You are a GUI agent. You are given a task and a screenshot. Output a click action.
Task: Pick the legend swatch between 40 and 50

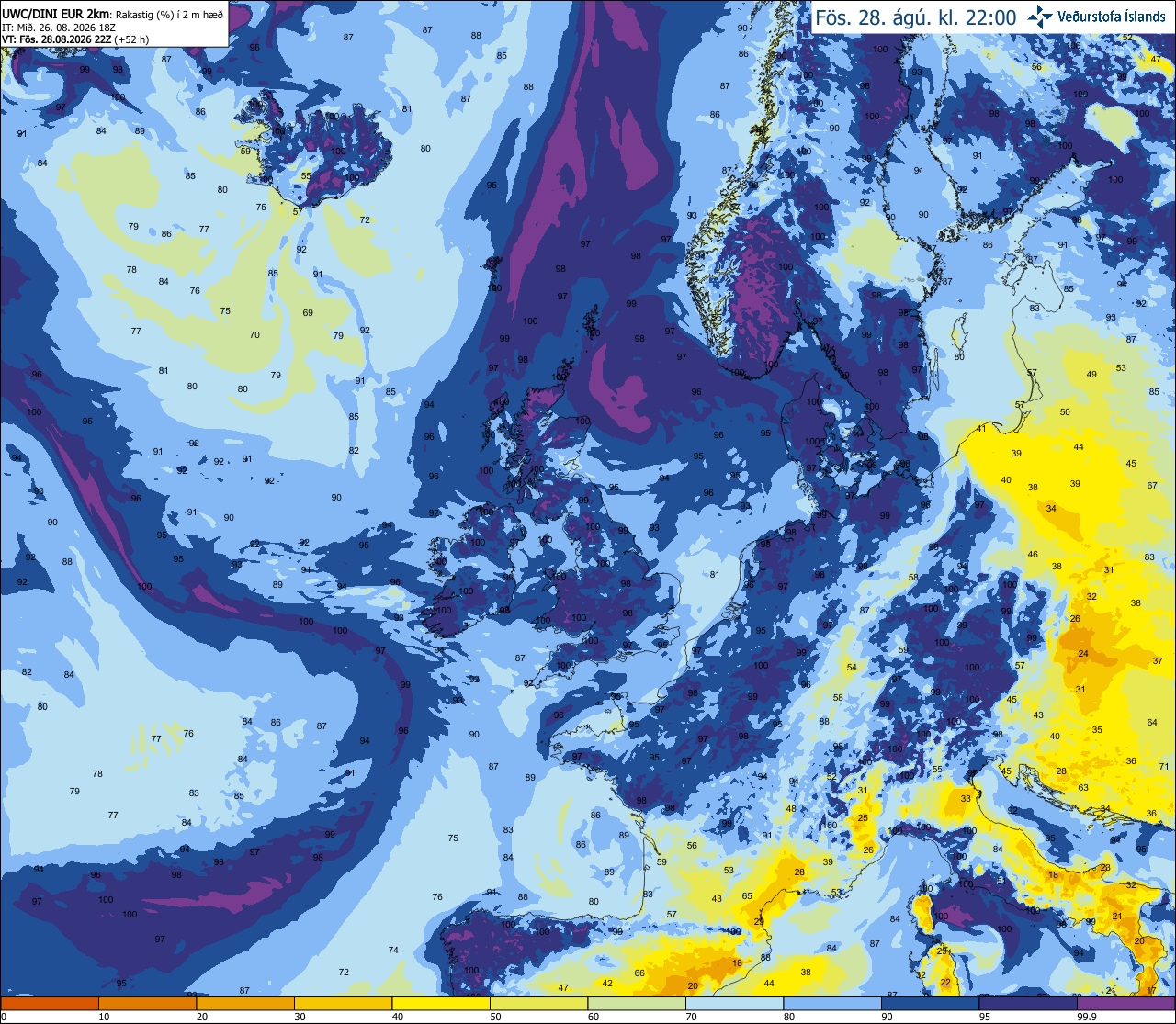click(x=441, y=1003)
